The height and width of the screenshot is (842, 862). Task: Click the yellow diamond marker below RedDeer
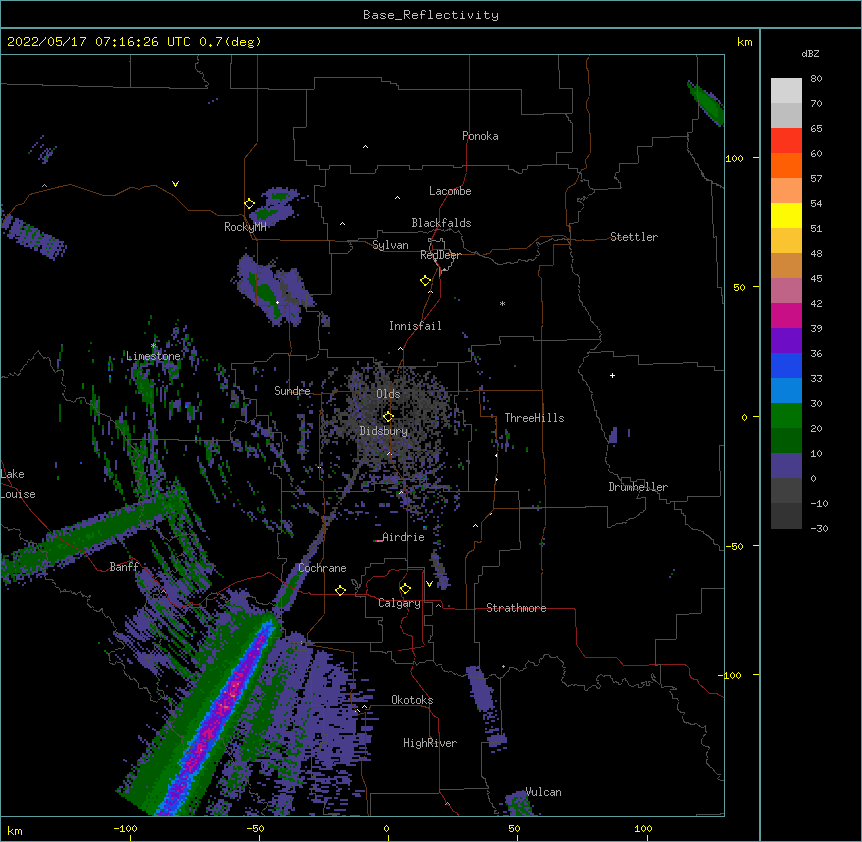426,281
